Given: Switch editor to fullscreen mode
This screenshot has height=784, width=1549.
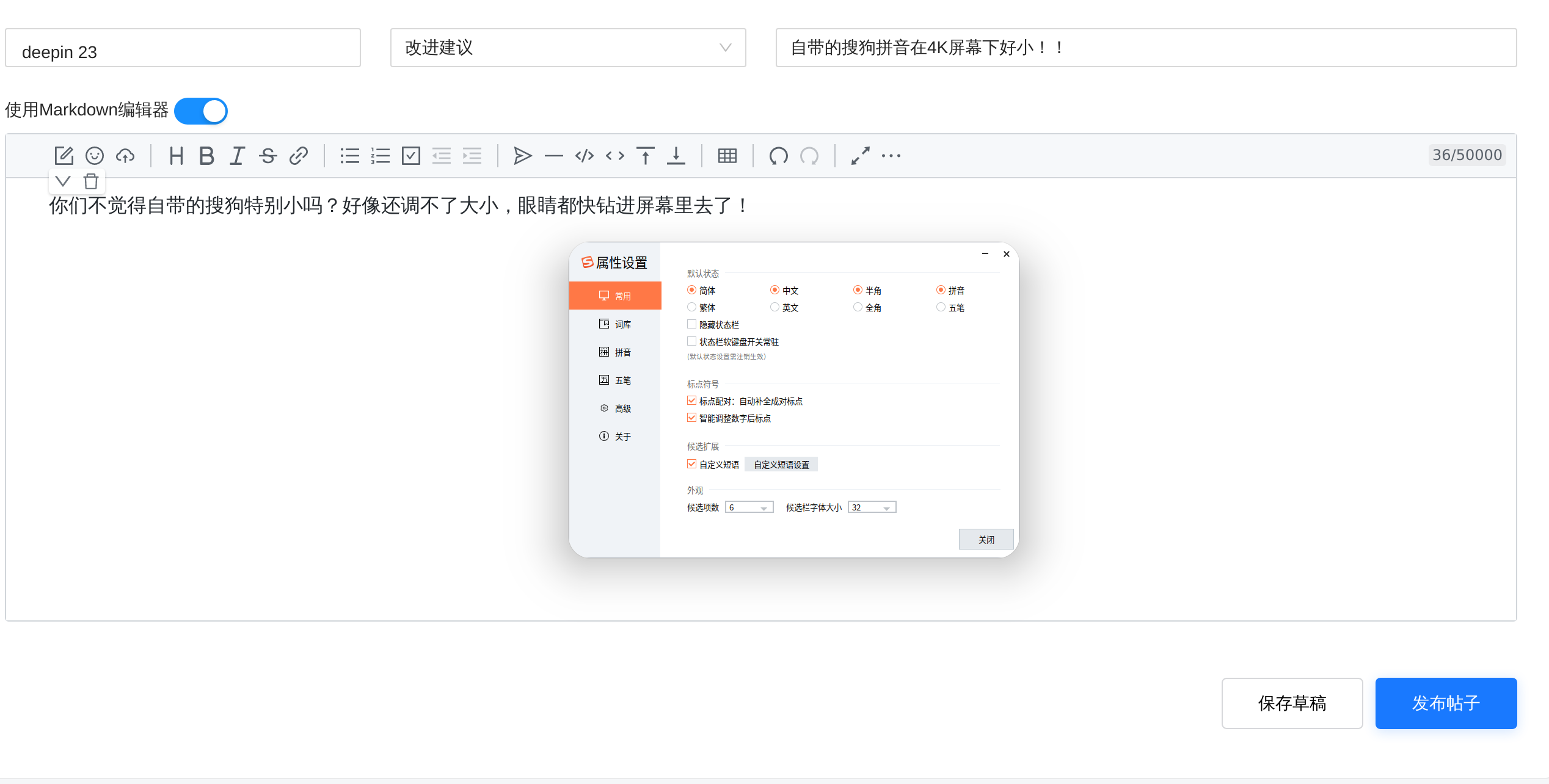Looking at the screenshot, I should [x=861, y=156].
